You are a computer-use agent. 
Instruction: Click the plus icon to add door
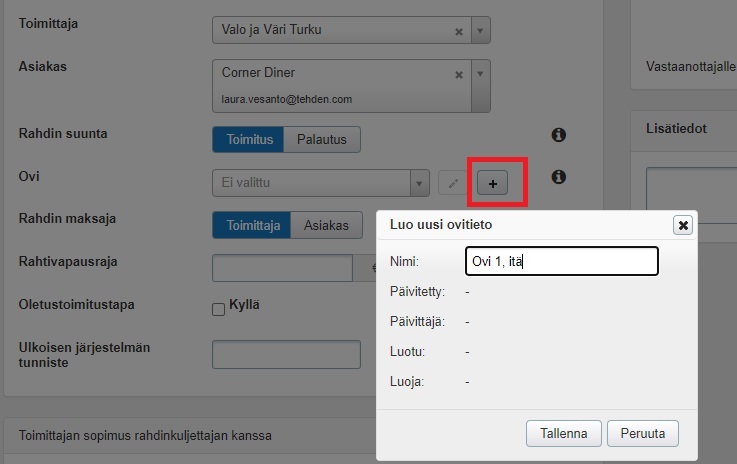(x=492, y=183)
